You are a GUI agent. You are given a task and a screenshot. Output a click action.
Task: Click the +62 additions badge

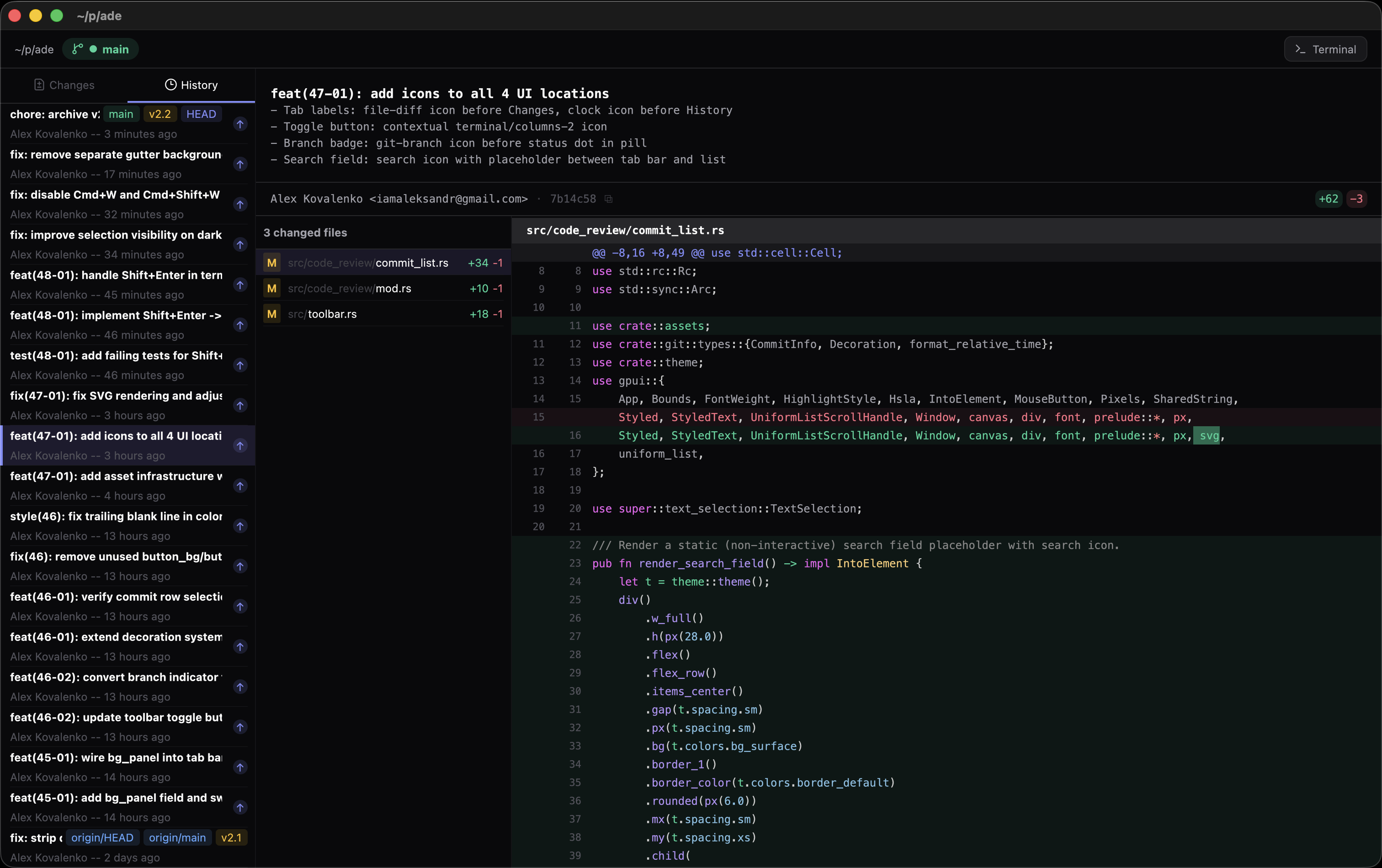[x=1328, y=199]
